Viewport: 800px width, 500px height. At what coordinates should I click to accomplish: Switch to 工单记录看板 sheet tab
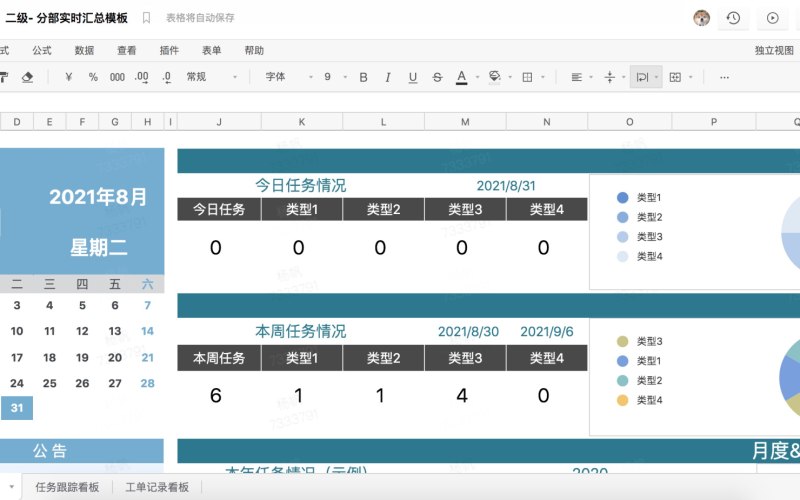click(x=157, y=487)
